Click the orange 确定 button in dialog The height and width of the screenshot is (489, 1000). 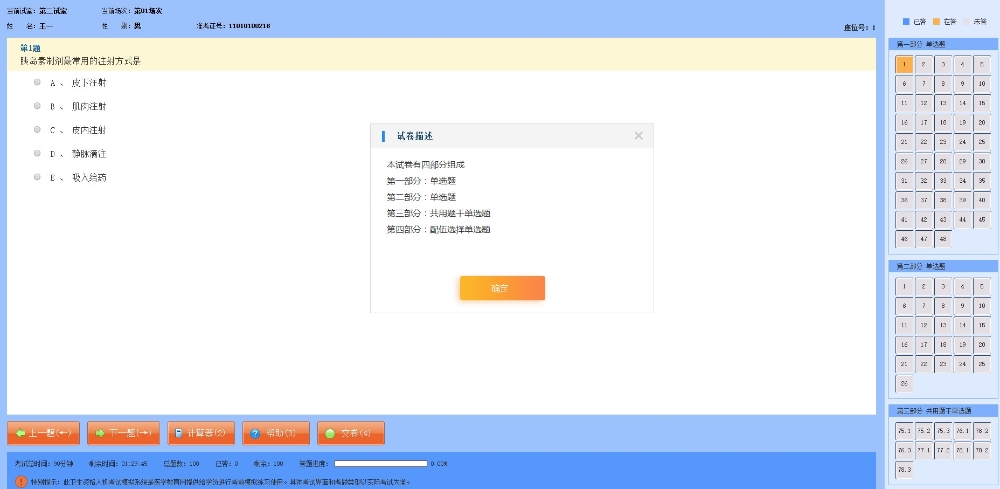[x=502, y=288]
